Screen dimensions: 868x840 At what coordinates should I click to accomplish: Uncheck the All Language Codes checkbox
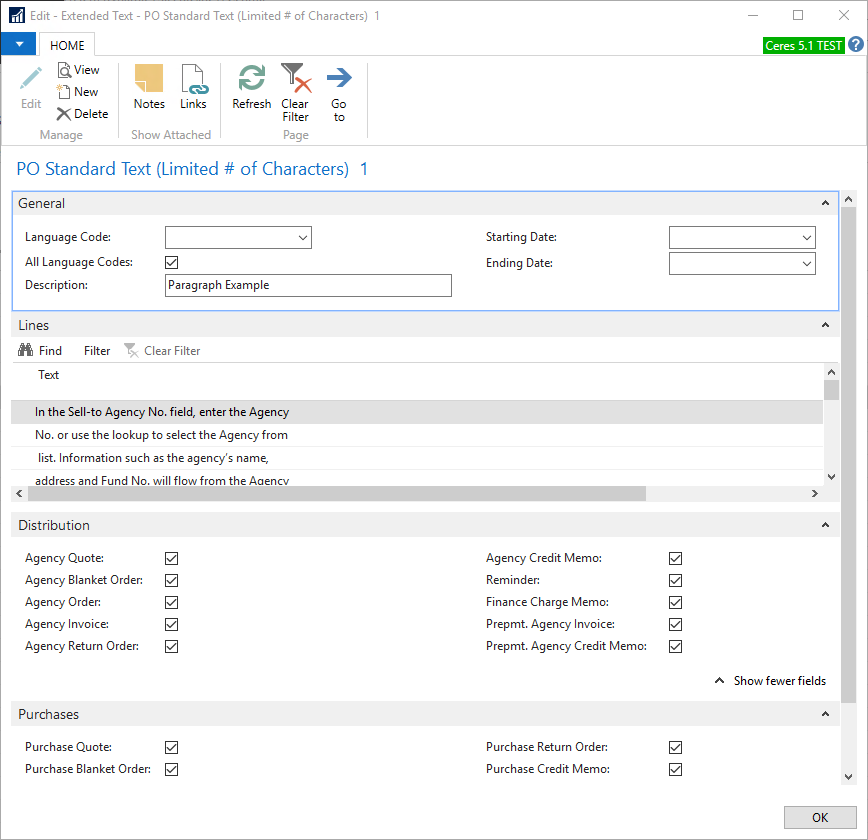tap(172, 263)
